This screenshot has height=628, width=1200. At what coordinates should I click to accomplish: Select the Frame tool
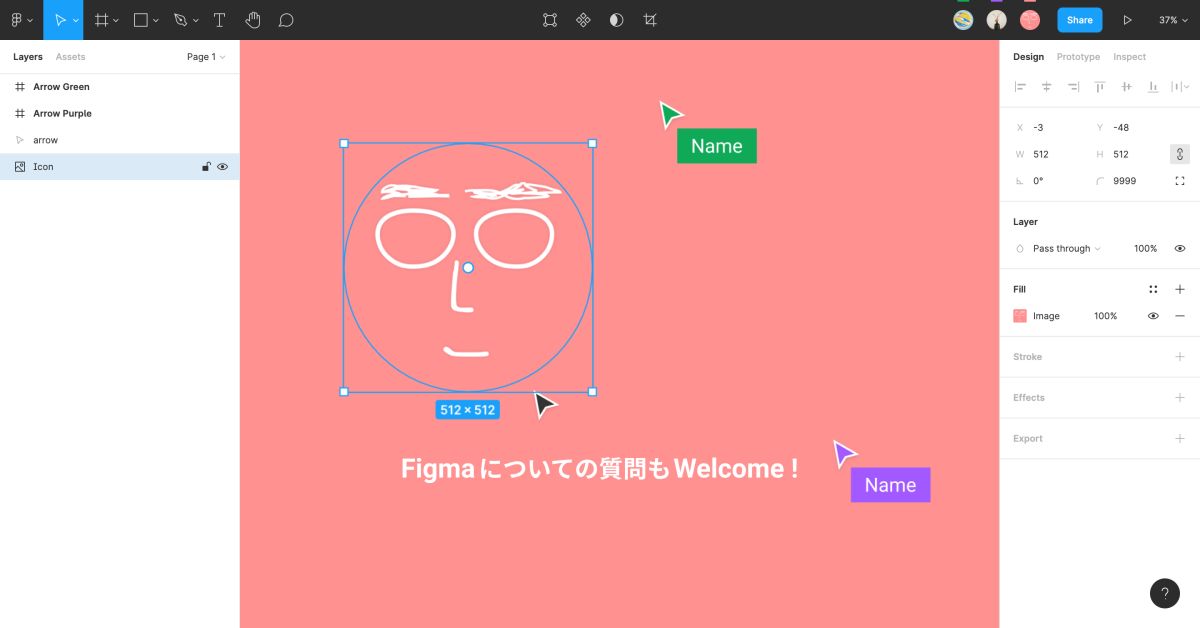click(x=99, y=19)
